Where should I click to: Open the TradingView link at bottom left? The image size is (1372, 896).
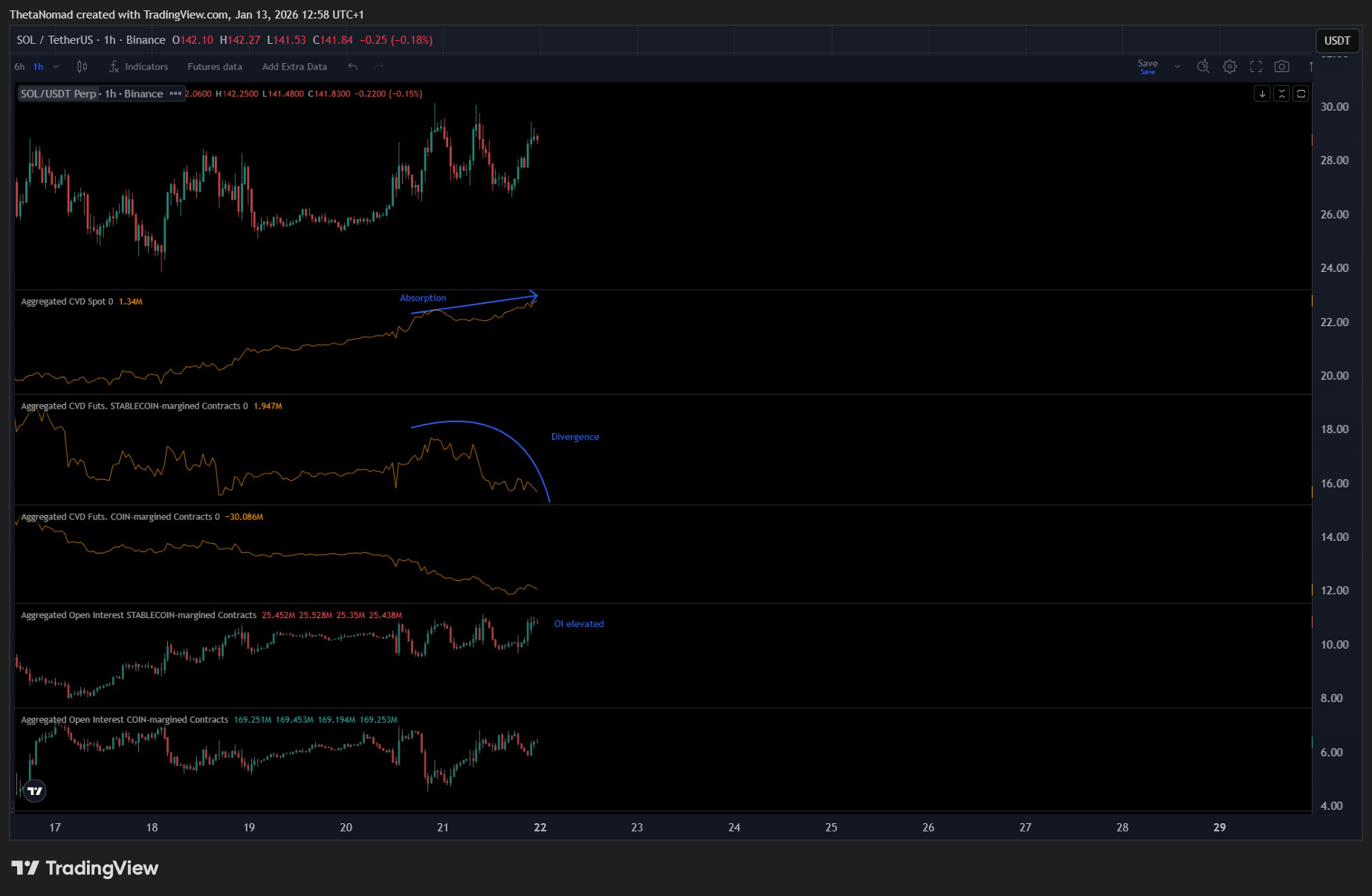(85, 868)
